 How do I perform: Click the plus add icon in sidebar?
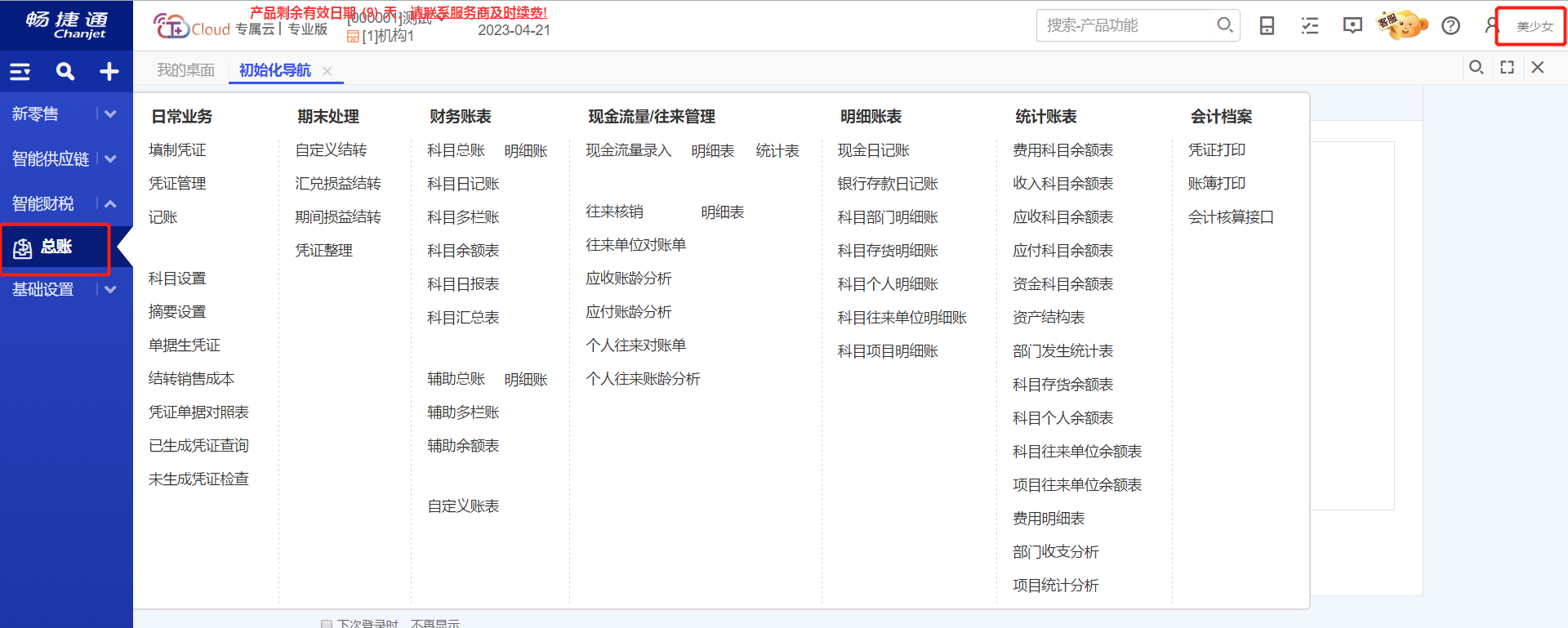[109, 72]
